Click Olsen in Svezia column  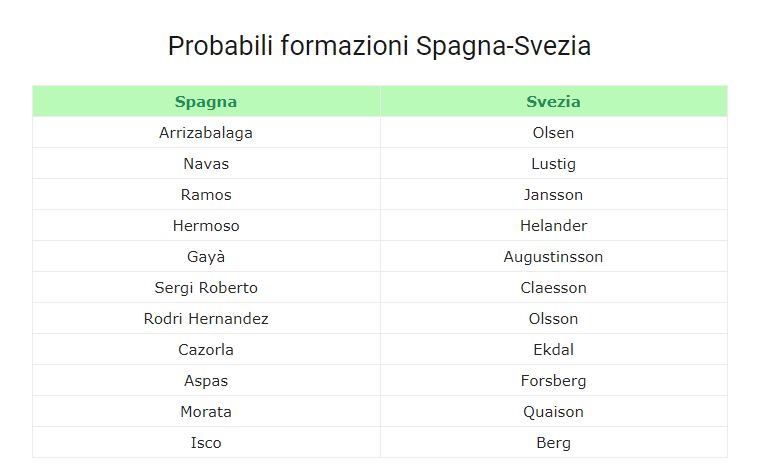click(553, 133)
